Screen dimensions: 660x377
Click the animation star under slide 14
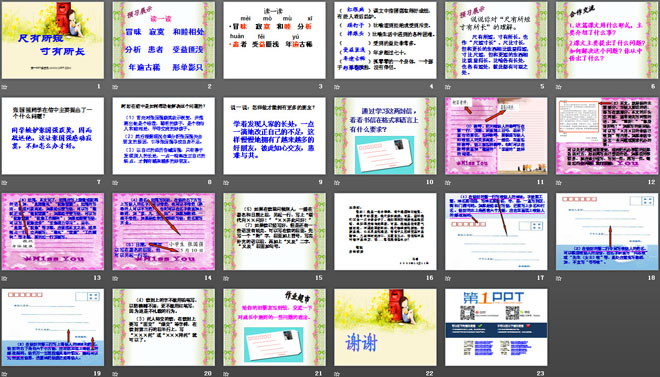[115, 278]
